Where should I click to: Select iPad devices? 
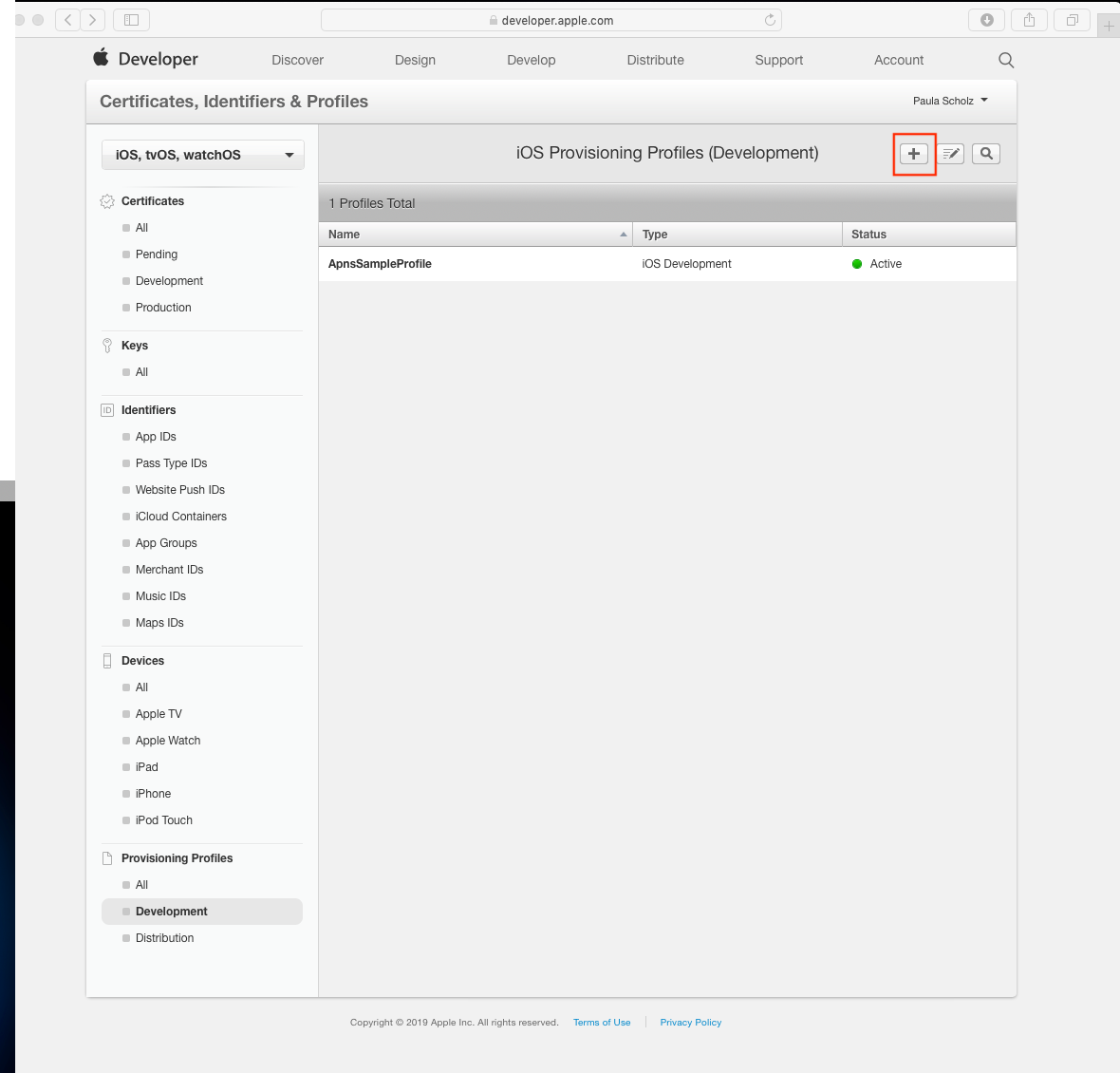146,767
